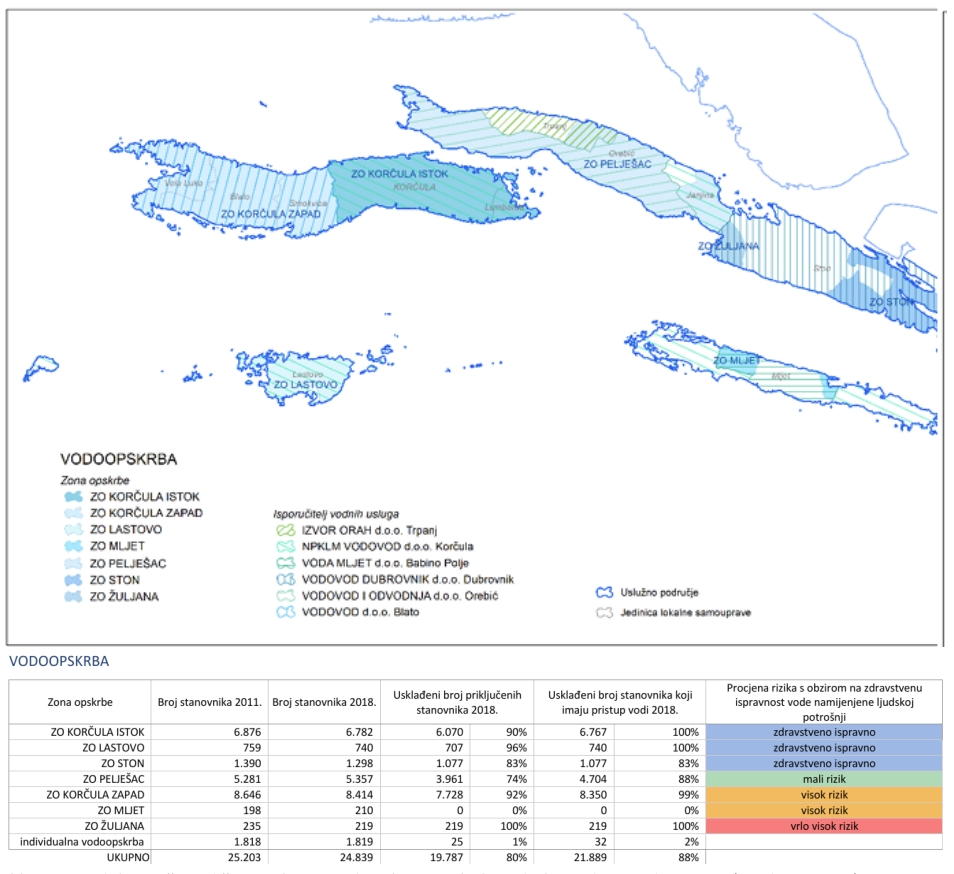Select the IZVOR ORAH d.o.o. Trpanj legend symbol

pos(285,530)
